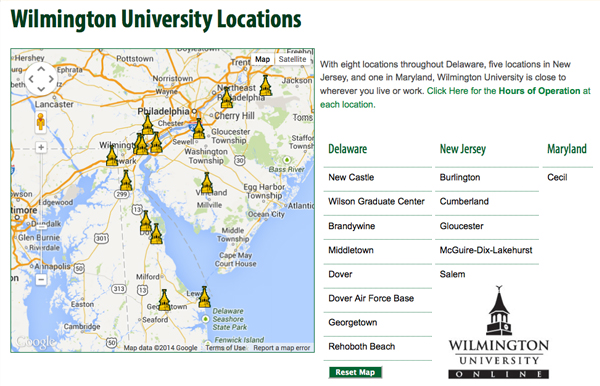Open the Dover Air Force Base location

point(371,298)
